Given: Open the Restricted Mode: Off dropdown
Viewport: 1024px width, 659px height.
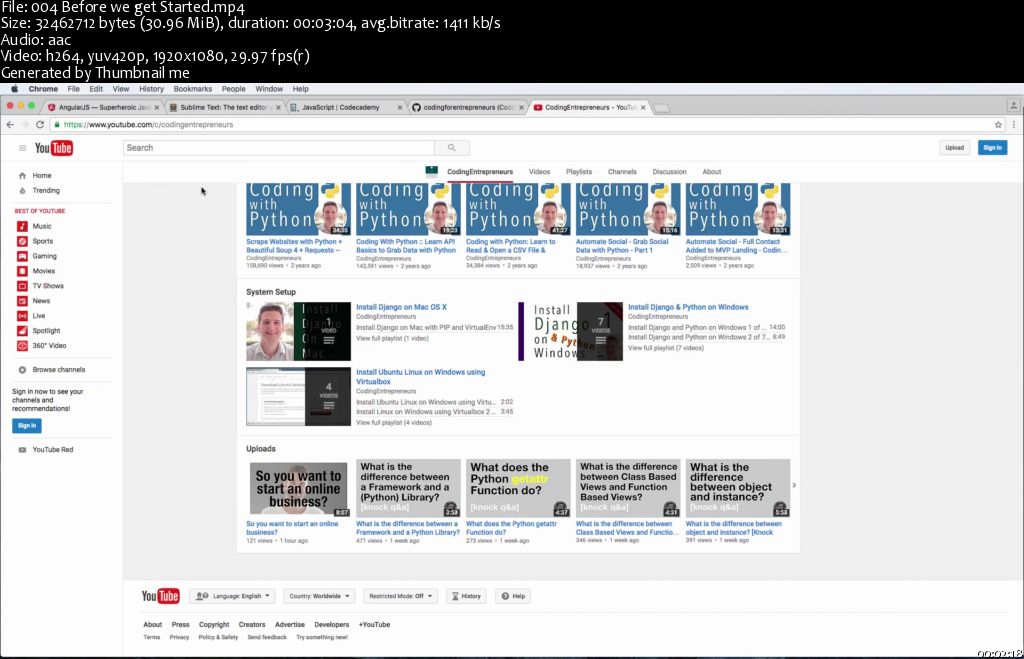Looking at the screenshot, I should pos(400,596).
